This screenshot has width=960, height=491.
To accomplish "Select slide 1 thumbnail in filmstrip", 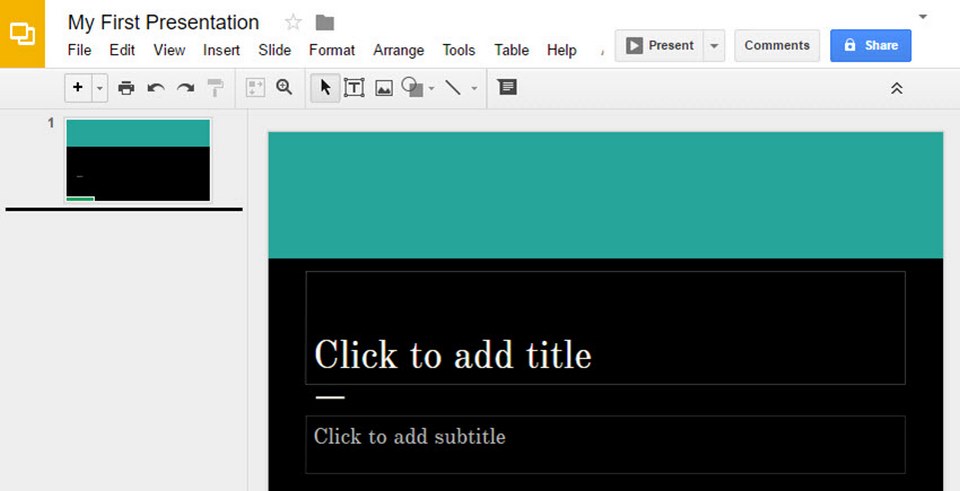I will point(138,160).
